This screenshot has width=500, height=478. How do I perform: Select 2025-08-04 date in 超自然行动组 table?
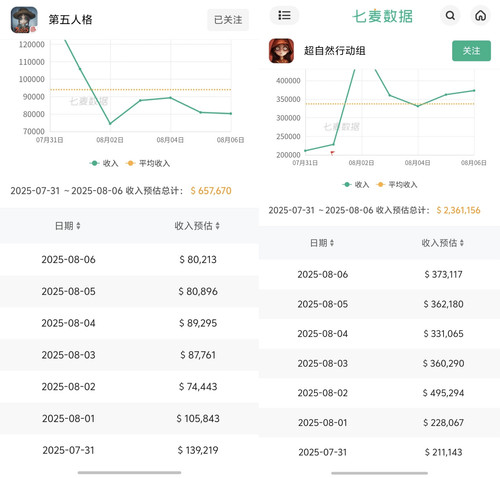323,334
